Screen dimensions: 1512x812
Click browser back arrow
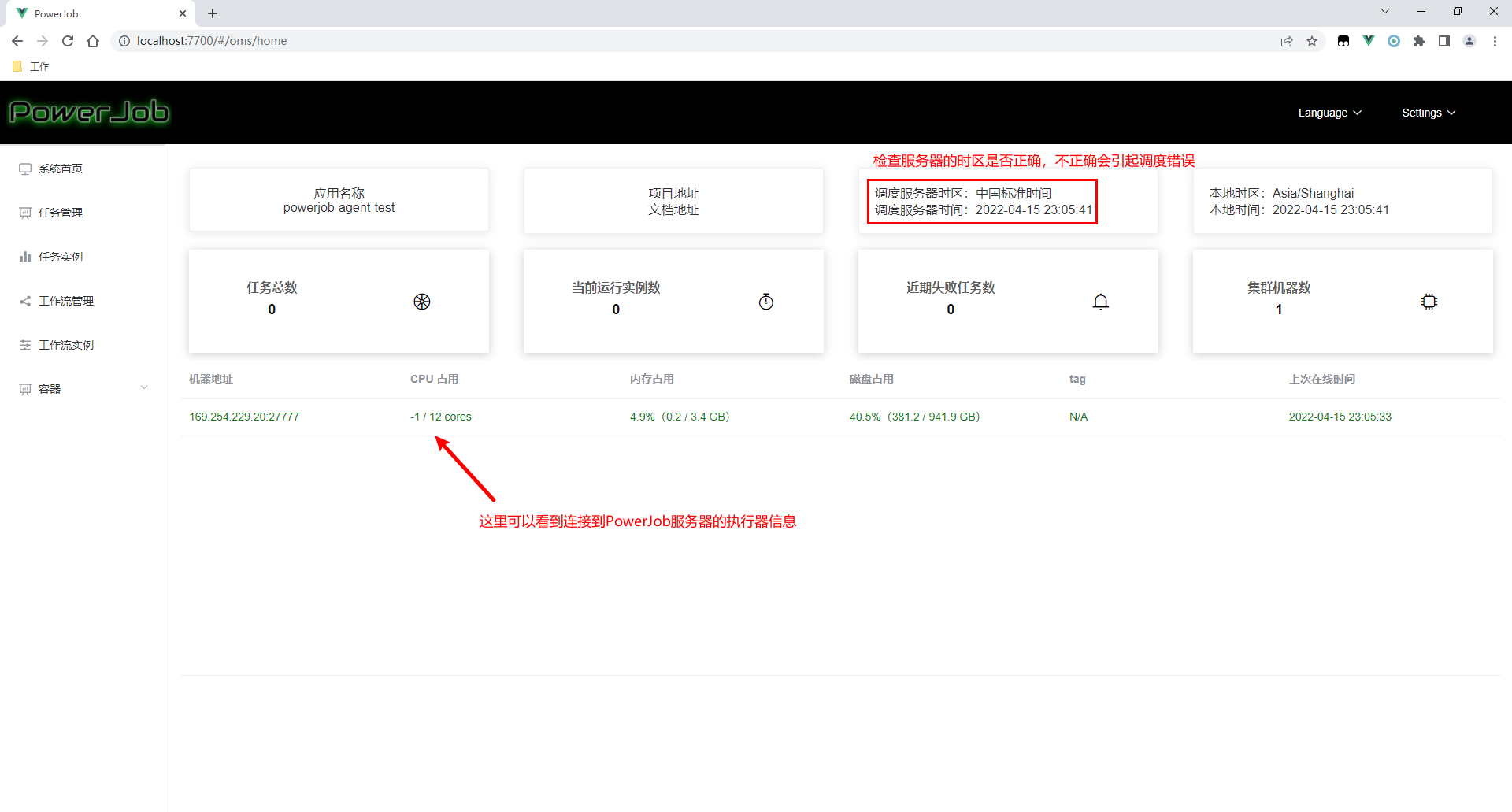pyautogui.click(x=17, y=41)
